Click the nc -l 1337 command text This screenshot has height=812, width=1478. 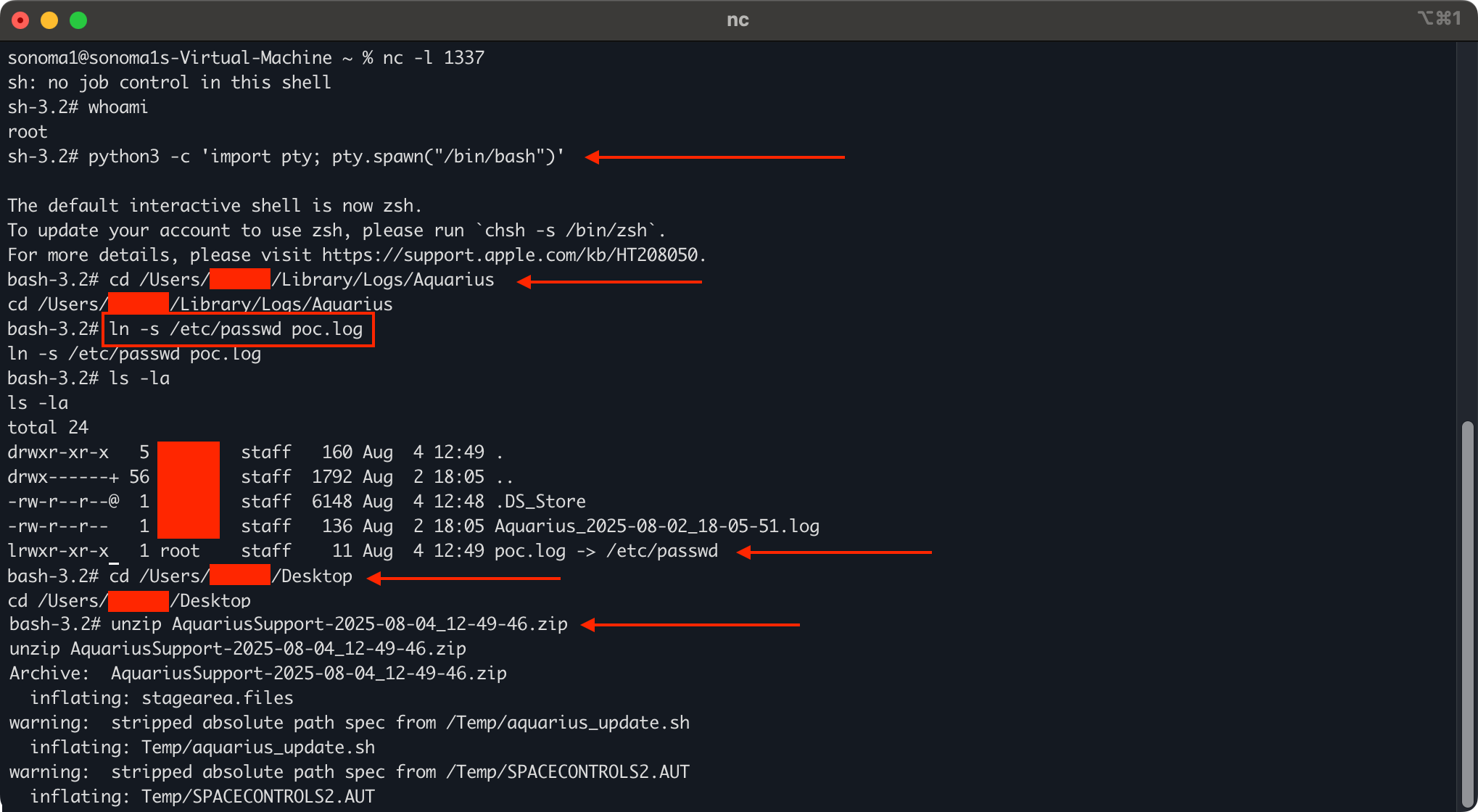pos(433,58)
